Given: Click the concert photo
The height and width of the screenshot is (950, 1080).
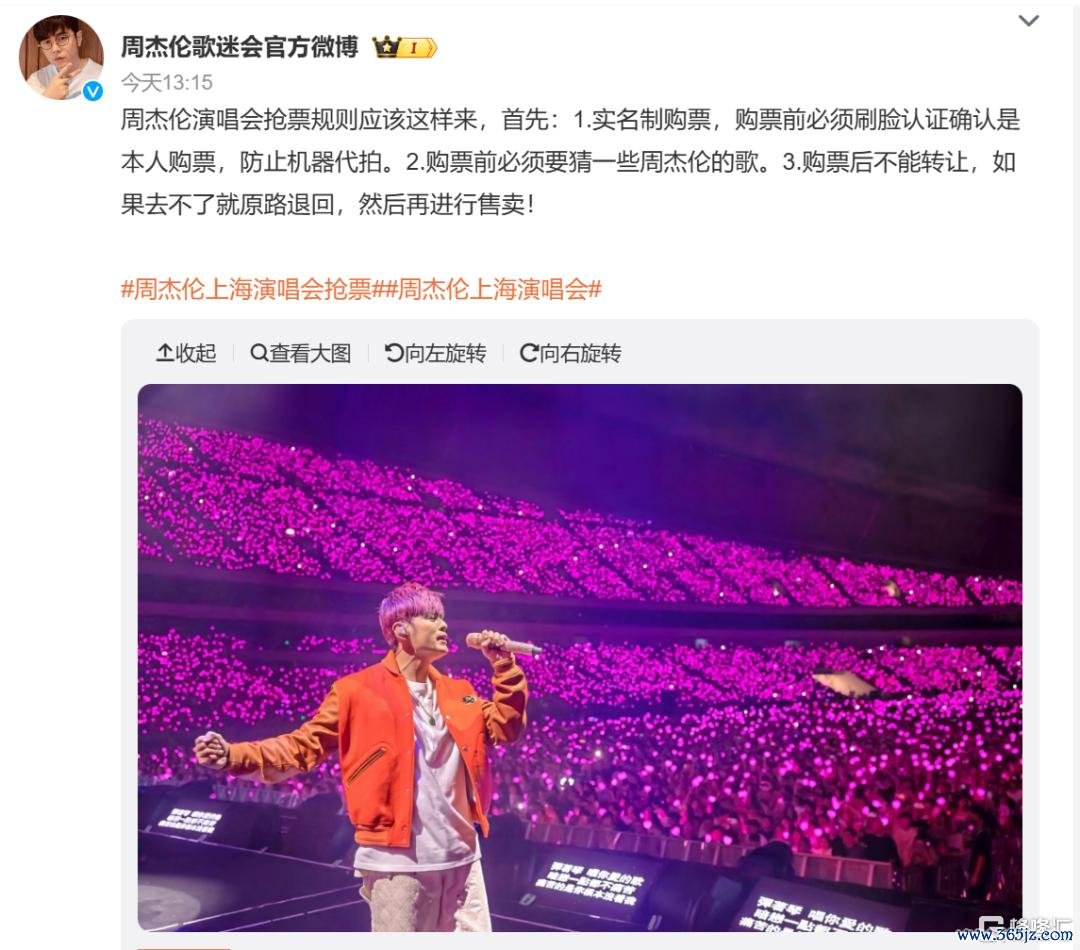Looking at the screenshot, I should 580,658.
